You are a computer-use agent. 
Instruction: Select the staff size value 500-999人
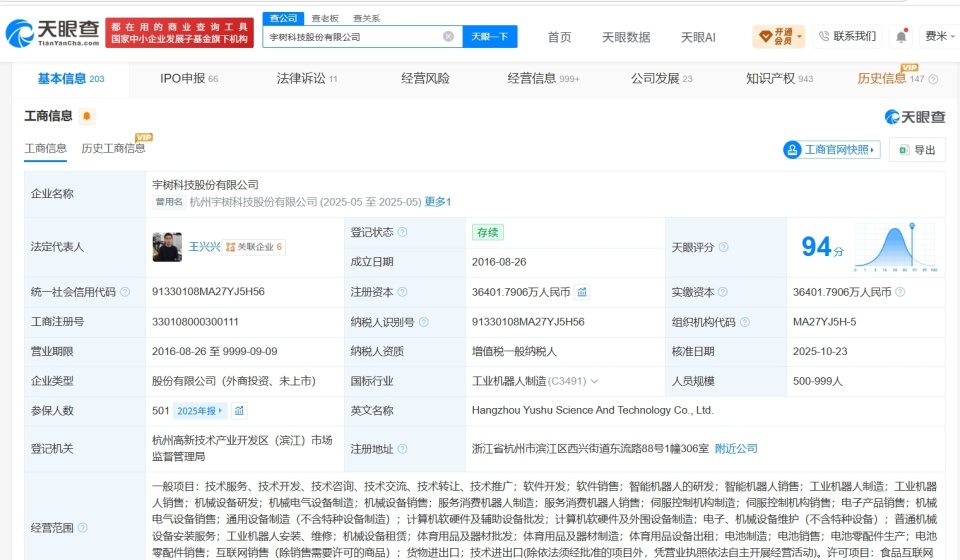click(817, 381)
